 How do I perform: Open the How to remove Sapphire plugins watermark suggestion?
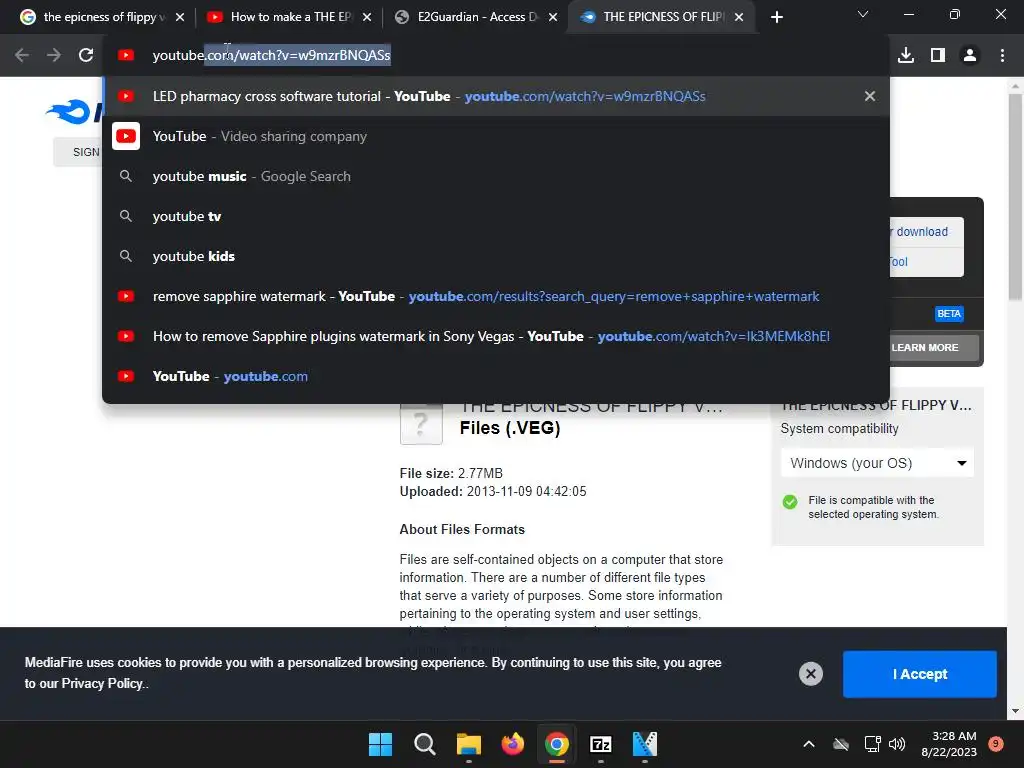496,336
